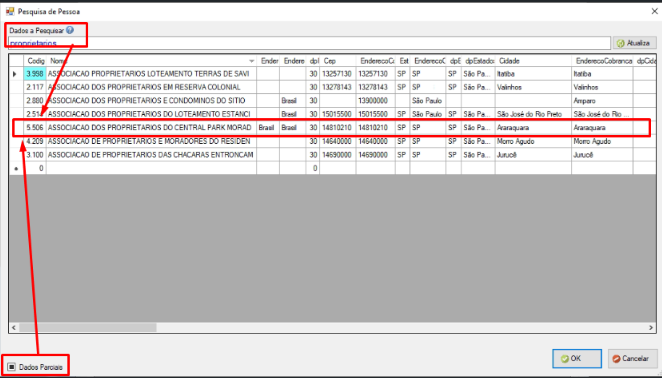
Task: Click Cidade cell São José do Rio Preto
Action: pyautogui.click(x=533, y=114)
